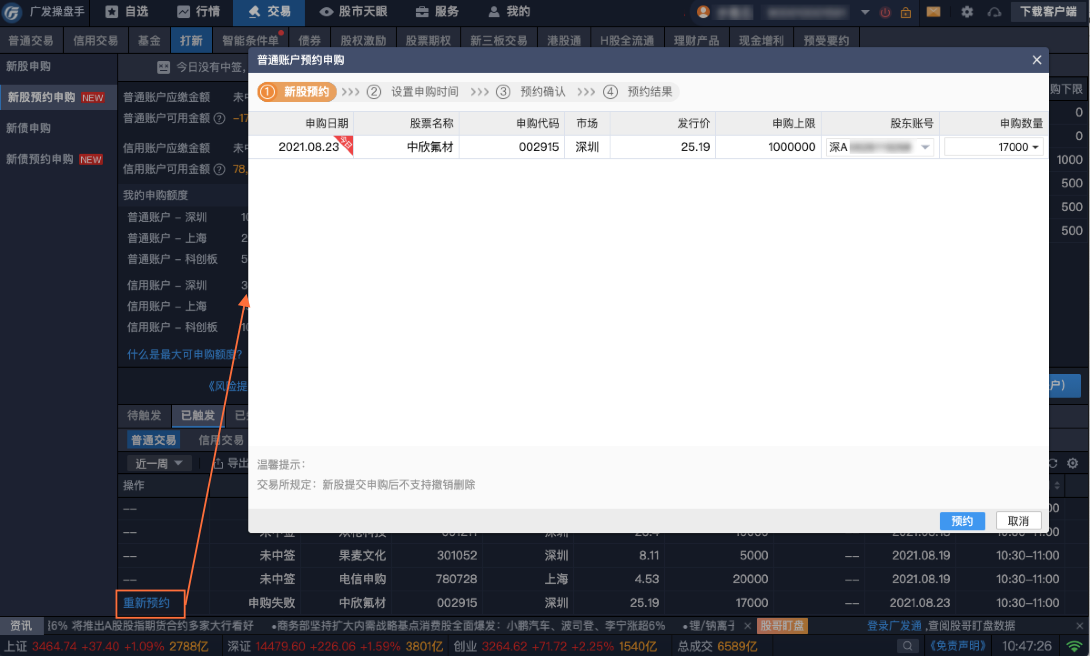Click the customer service headset icon
The width and height of the screenshot is (1091, 656).
(x=994, y=13)
